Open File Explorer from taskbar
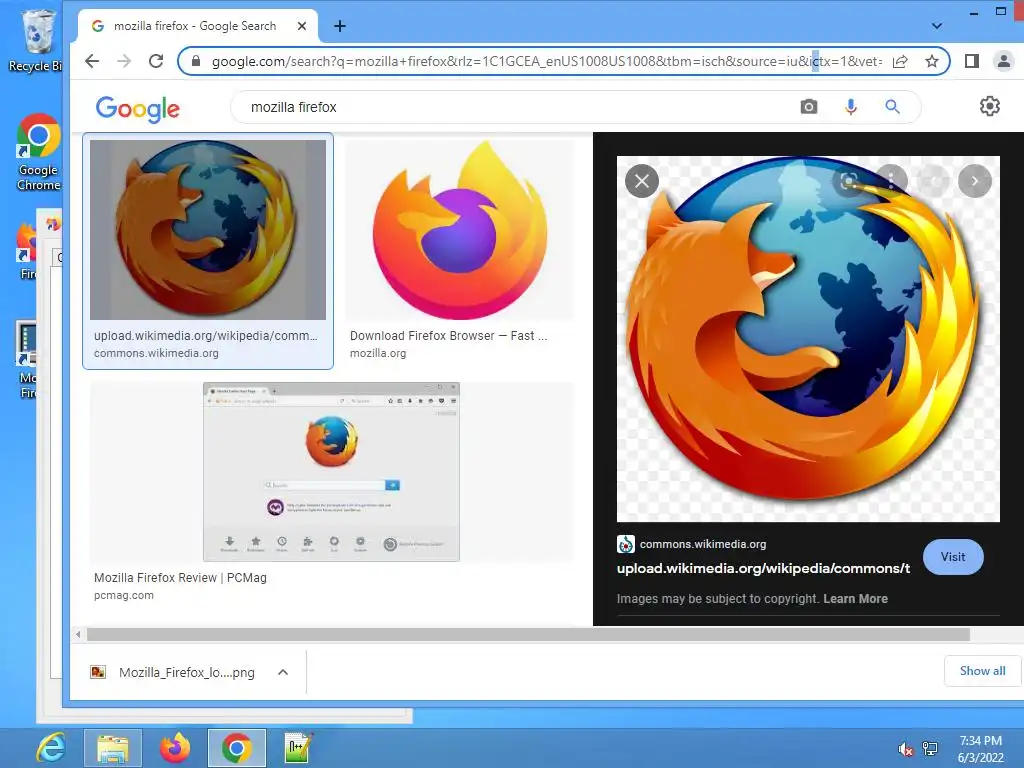Viewport: 1024px width, 768px height. pos(112,748)
